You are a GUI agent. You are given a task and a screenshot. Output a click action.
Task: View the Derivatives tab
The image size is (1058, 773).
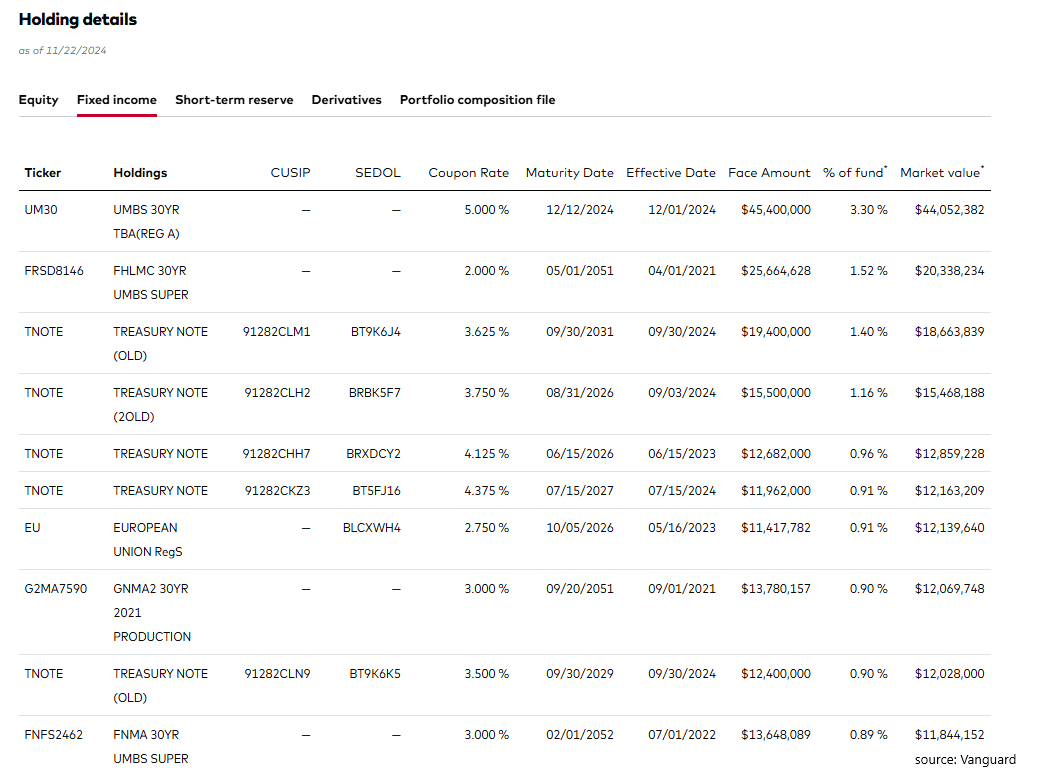tap(346, 100)
